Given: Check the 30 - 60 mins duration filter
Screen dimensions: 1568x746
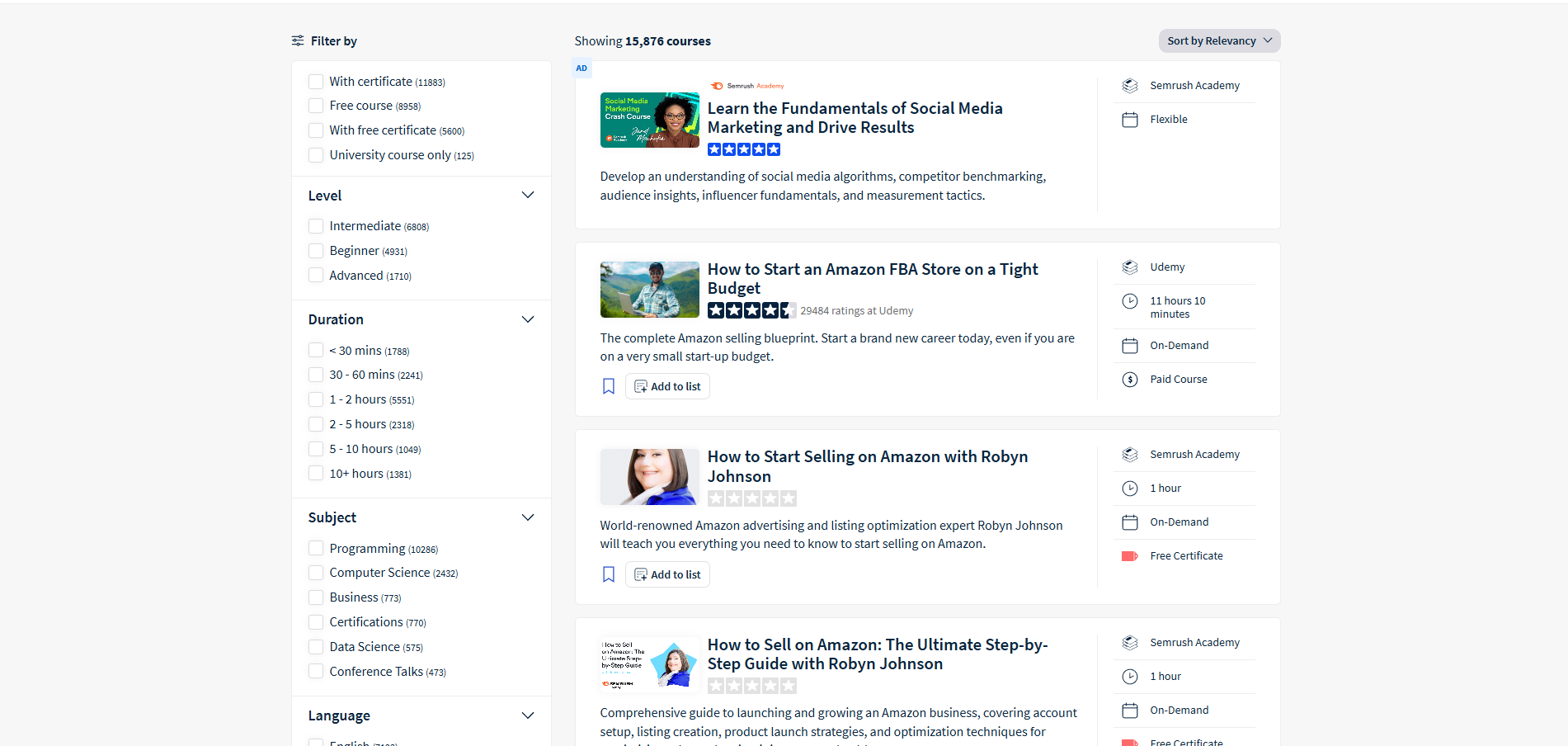Looking at the screenshot, I should tap(316, 375).
